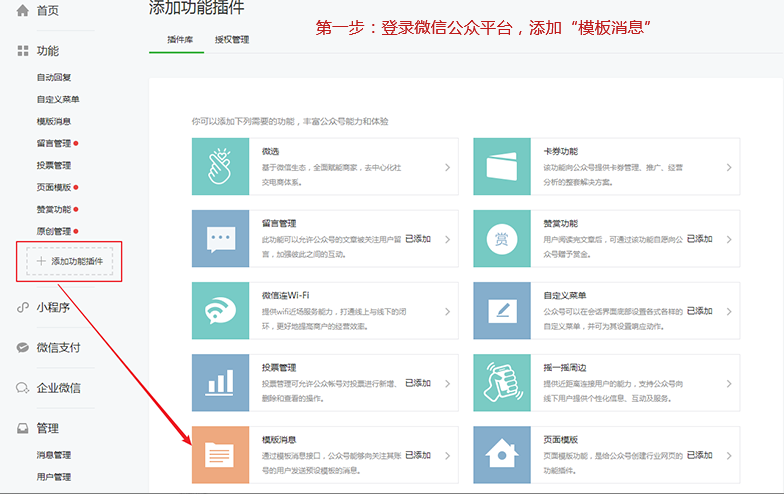Open the 卡券功能 card icon

tap(502, 166)
